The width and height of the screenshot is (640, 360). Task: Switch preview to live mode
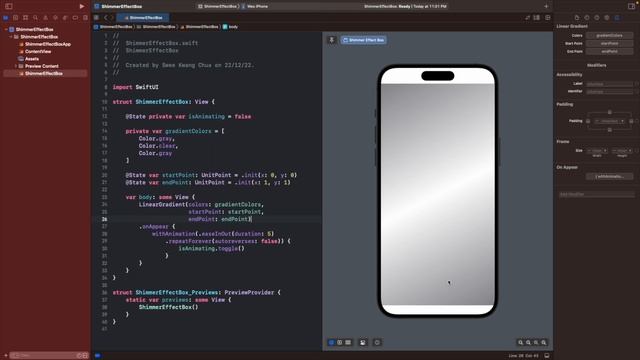pyautogui.click(x=331, y=342)
